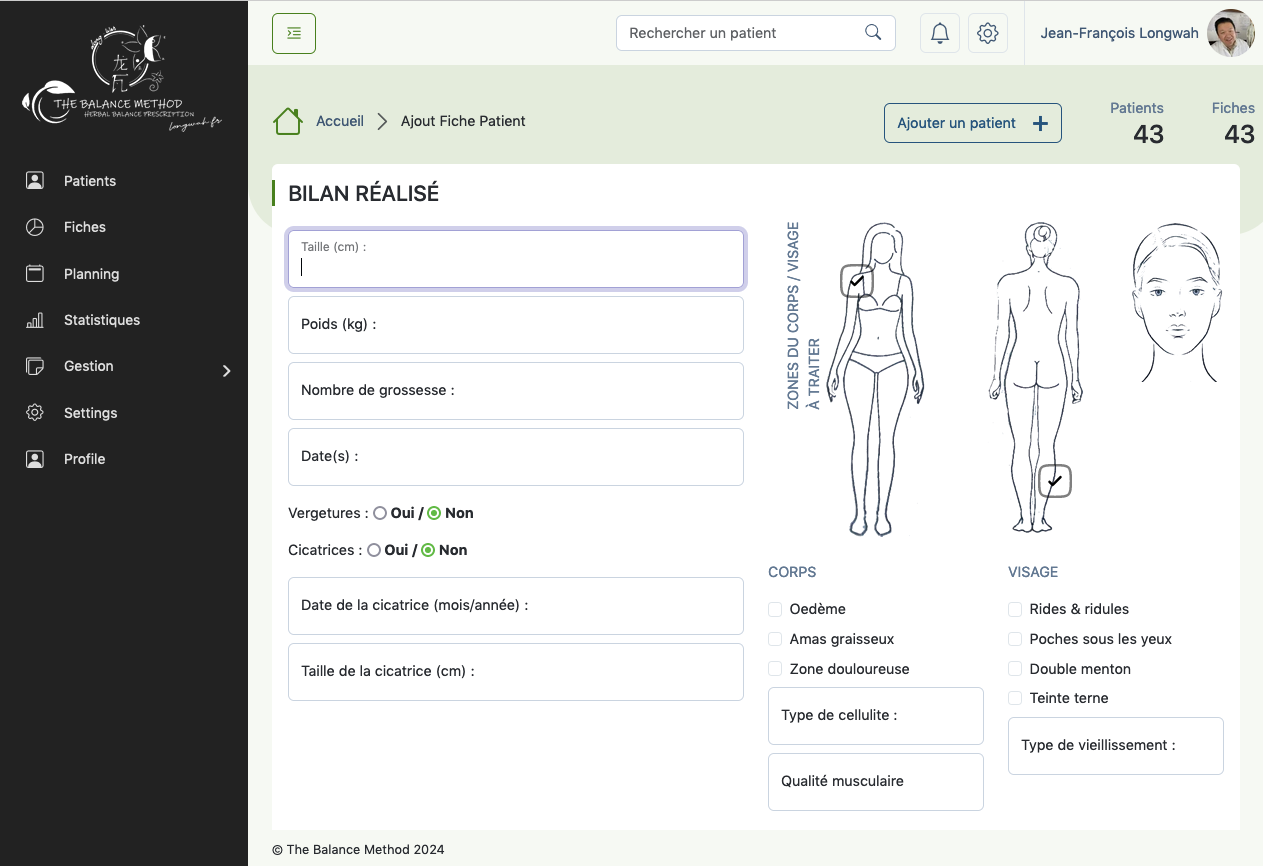Image resolution: width=1263 pixels, height=866 pixels.
Task: Click the Ajouter un patient button
Action: 972,123
